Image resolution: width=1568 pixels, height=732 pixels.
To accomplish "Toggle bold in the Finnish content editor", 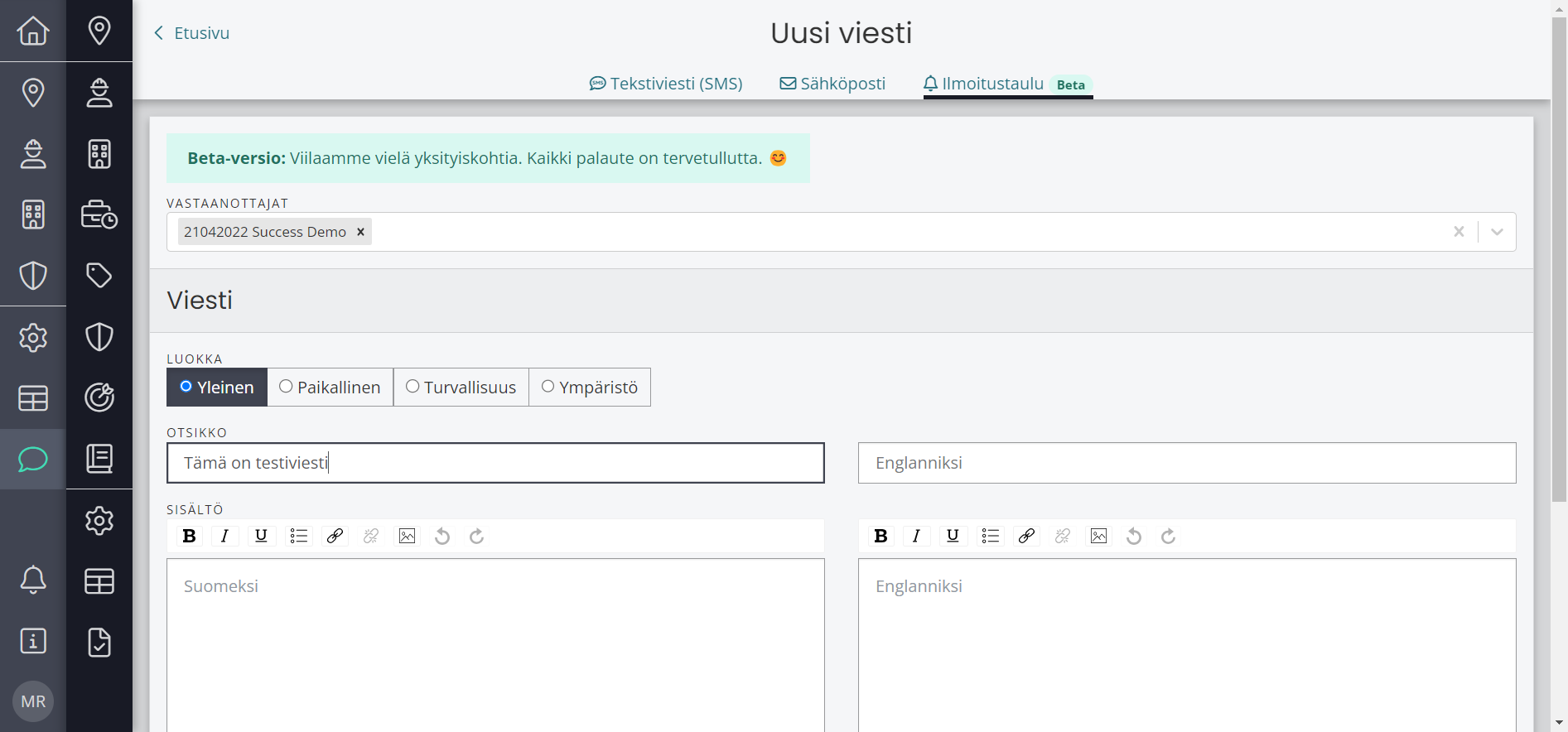I will coord(189,536).
